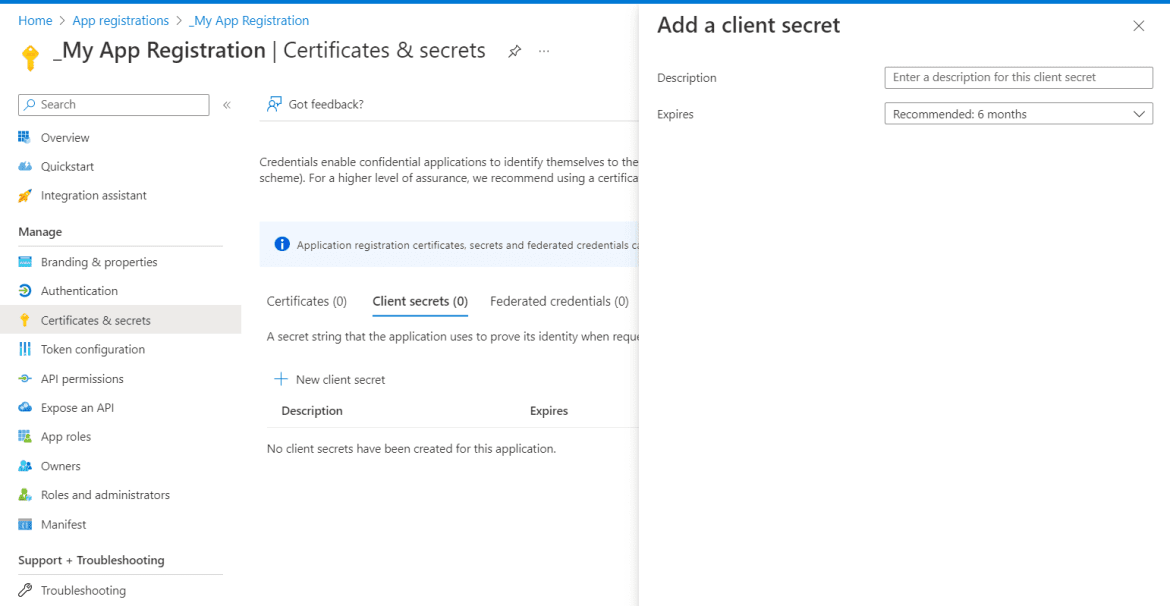Switch to Federated credentials (0) tab
This screenshot has width=1170, height=606.
point(560,302)
